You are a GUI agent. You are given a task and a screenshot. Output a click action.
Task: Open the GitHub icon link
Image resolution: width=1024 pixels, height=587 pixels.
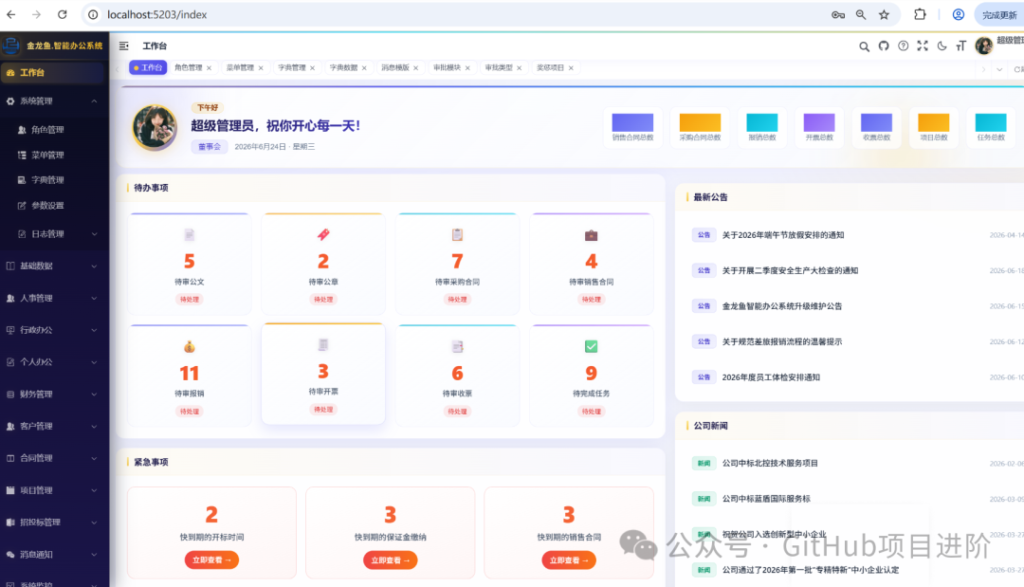tap(884, 46)
